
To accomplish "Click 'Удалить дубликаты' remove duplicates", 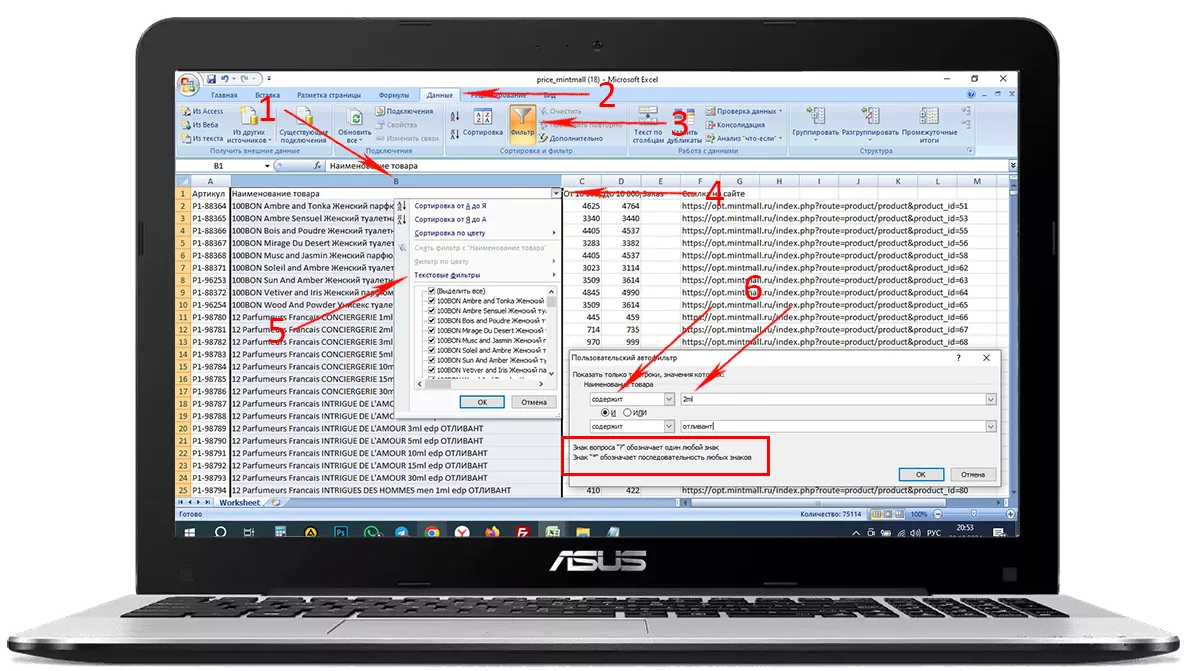I will tap(684, 124).
